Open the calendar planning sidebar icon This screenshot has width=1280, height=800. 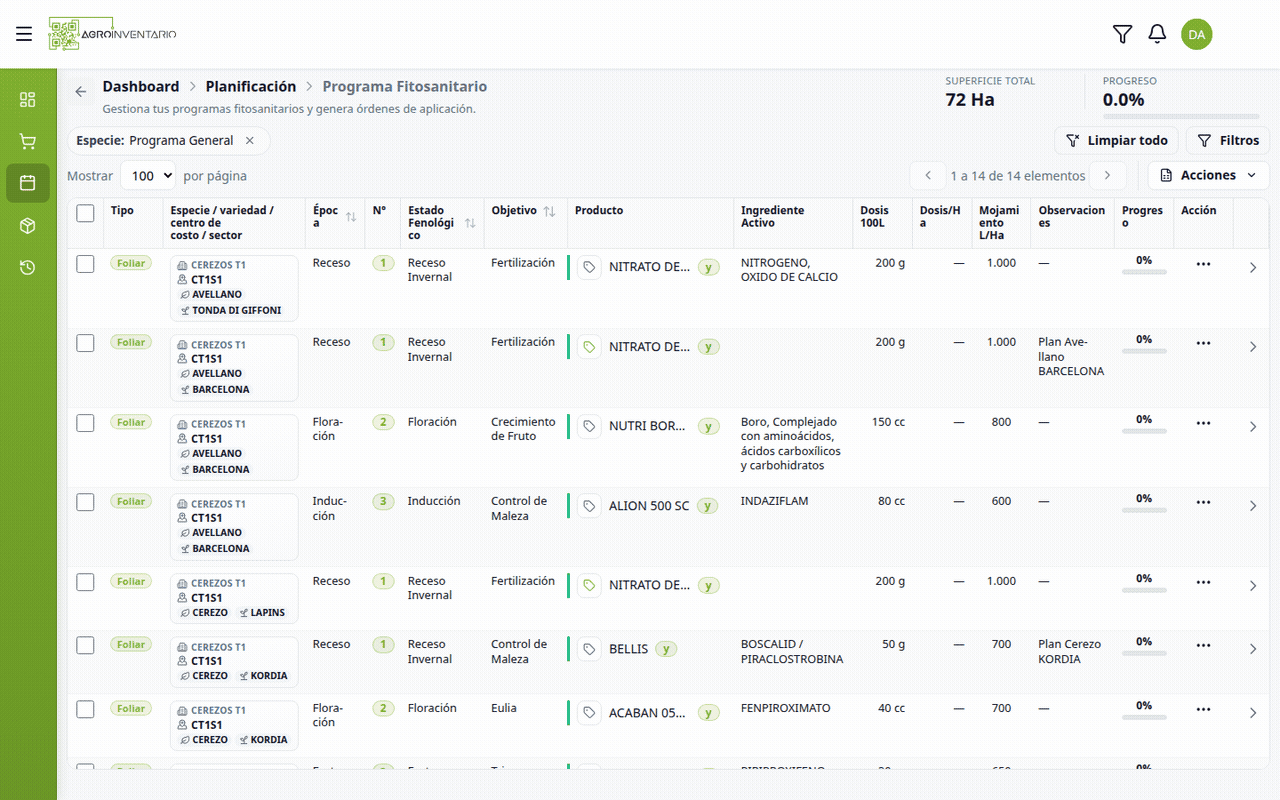click(28, 183)
